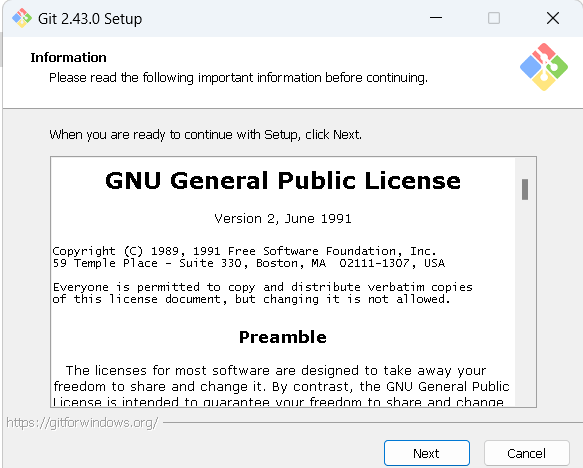Click the scrollbar track above the thumb

(x=525, y=168)
